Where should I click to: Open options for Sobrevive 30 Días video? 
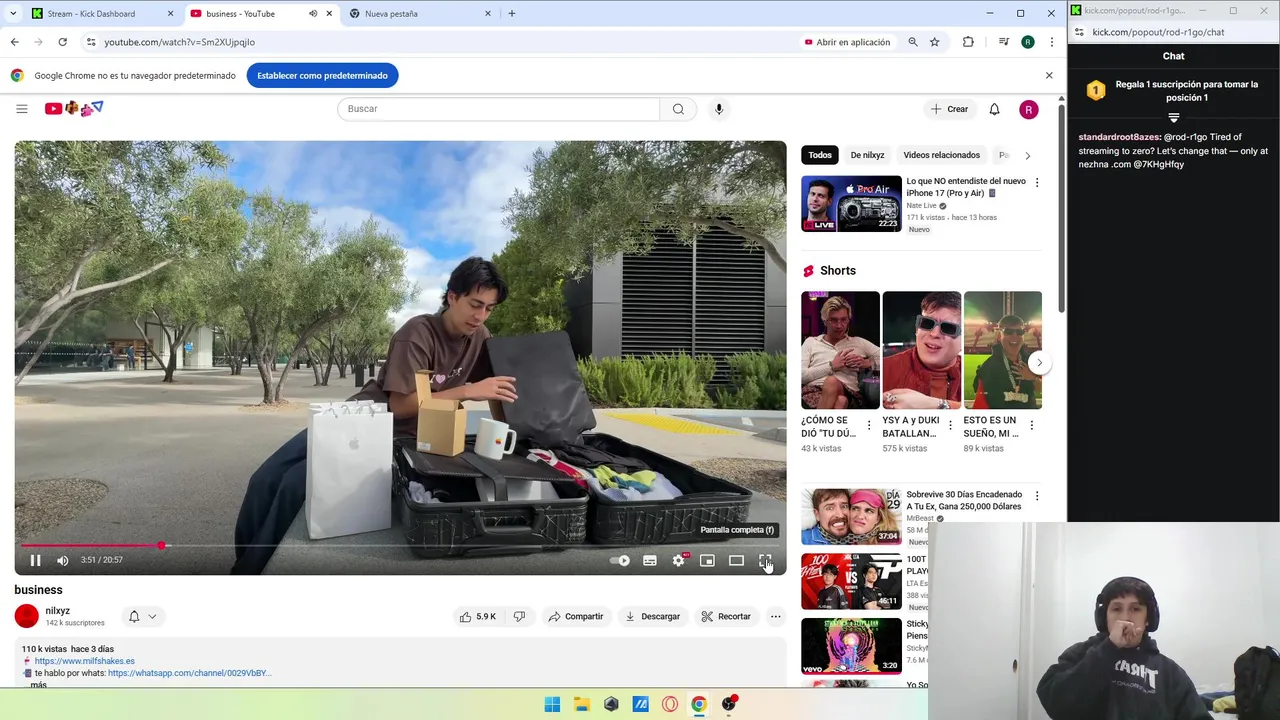point(1037,496)
